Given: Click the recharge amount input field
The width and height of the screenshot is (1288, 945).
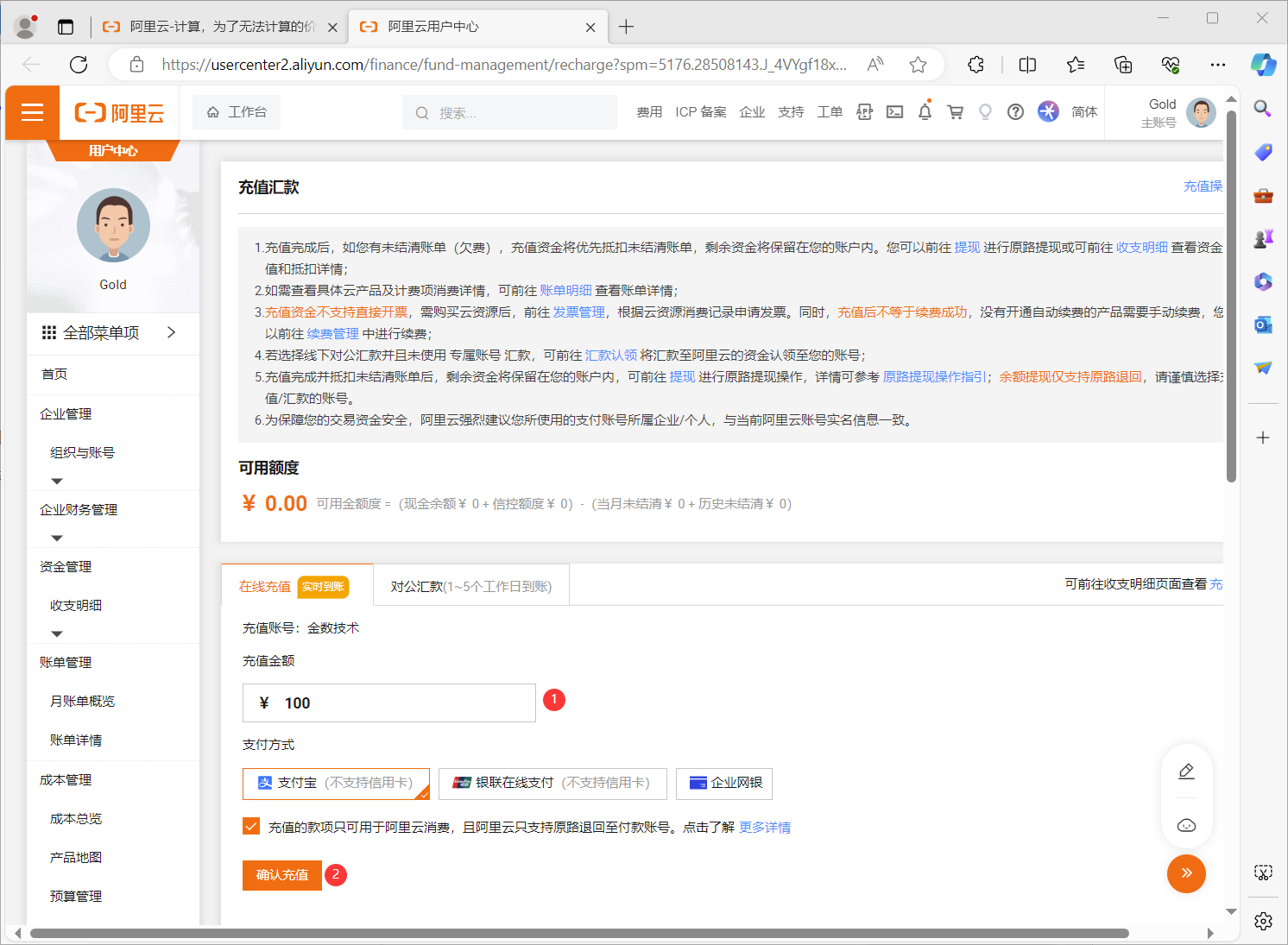Looking at the screenshot, I should pos(389,702).
